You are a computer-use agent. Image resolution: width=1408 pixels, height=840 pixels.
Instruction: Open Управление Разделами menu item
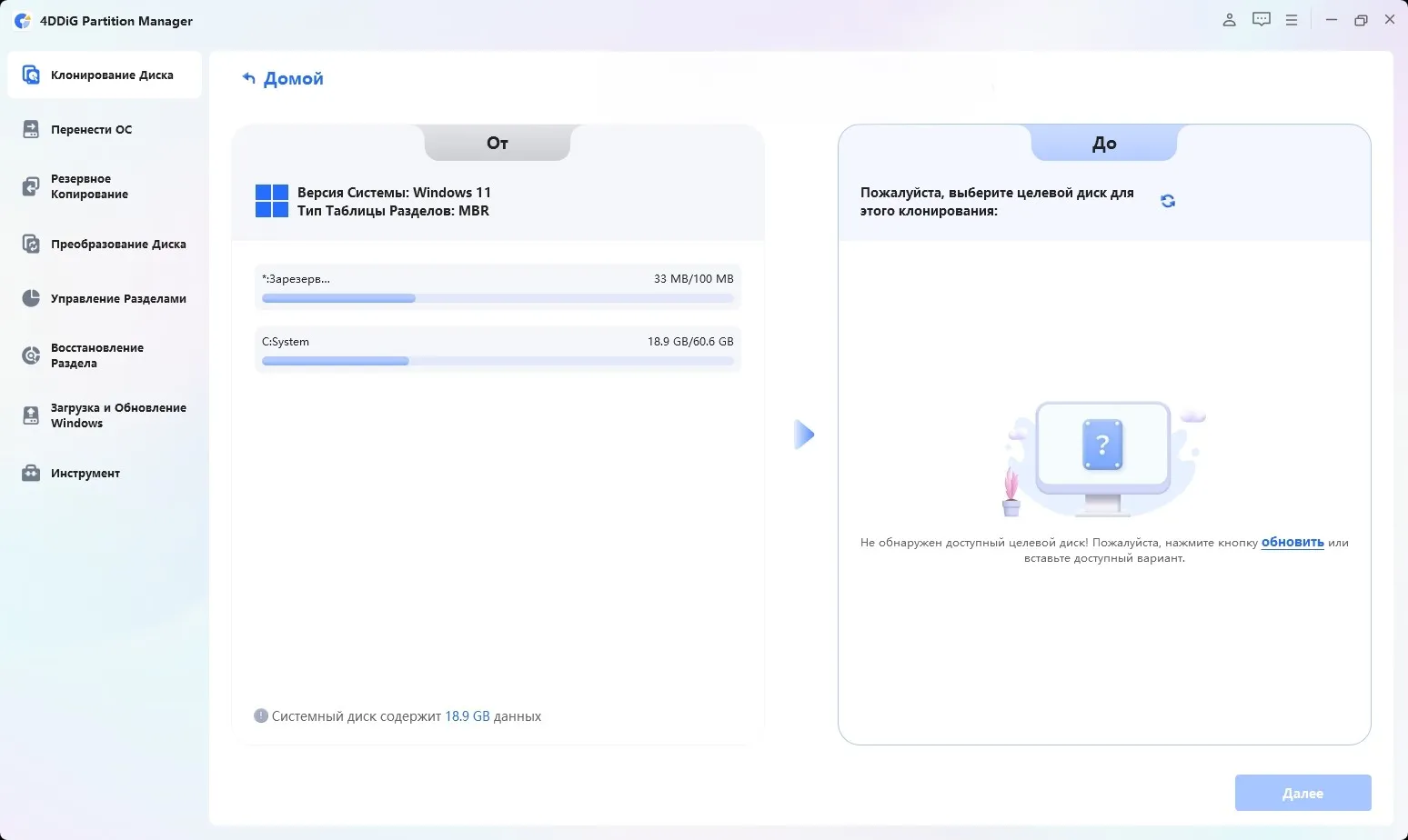click(x=105, y=298)
